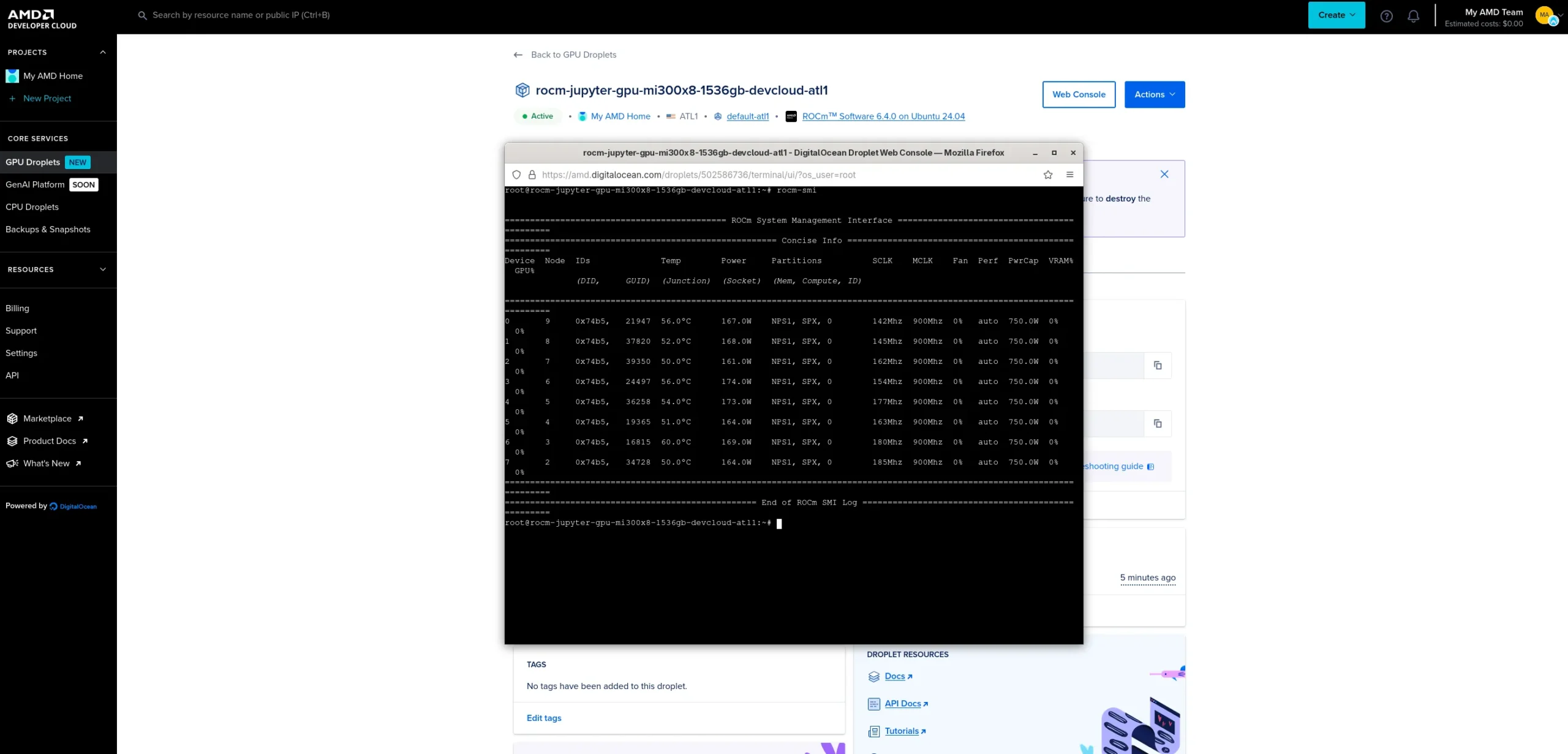Click the My AMD Team account name

pos(1493,12)
